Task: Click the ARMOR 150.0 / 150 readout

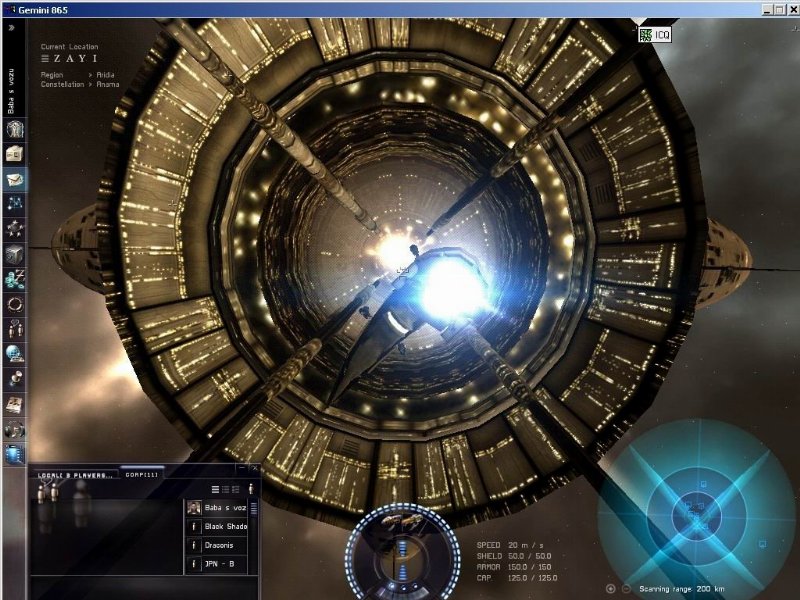Action: [x=514, y=567]
